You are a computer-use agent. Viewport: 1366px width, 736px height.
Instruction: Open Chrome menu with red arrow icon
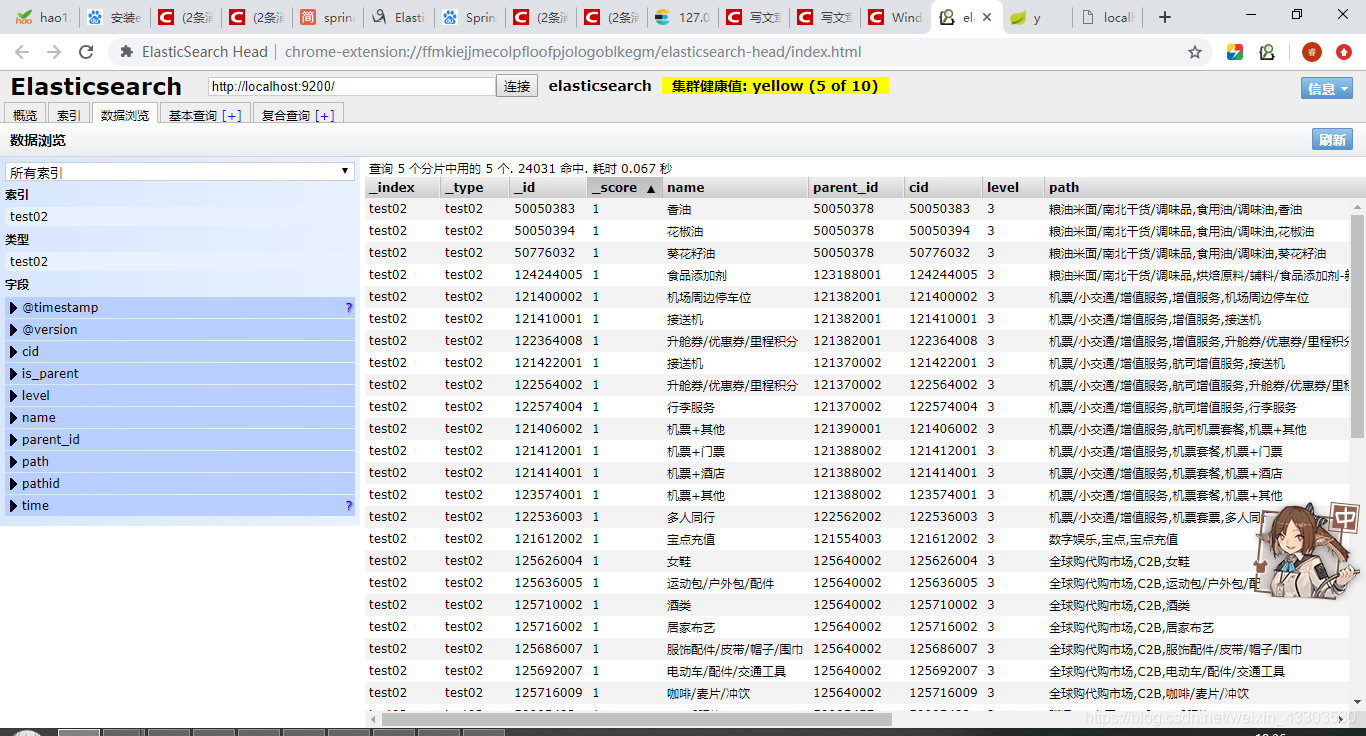[x=1344, y=52]
